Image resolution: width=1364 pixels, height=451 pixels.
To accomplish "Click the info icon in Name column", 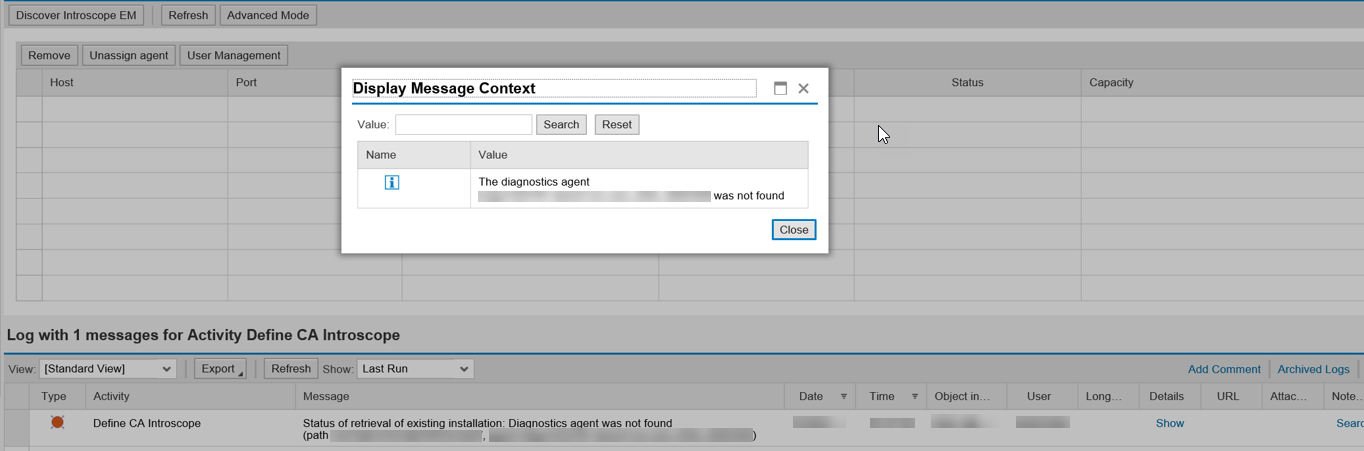I will click(392, 182).
